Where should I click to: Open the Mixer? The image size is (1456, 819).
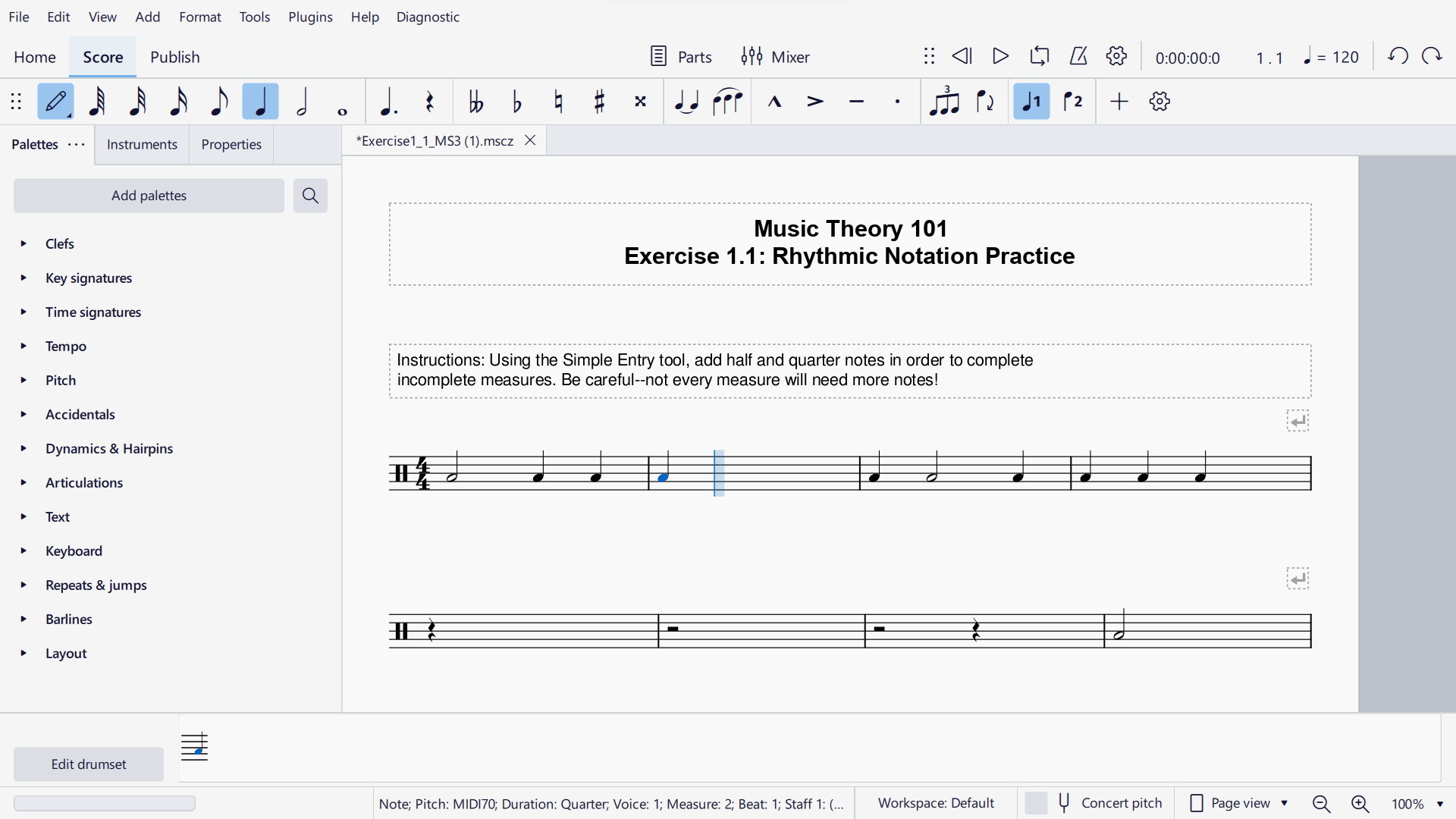click(x=776, y=57)
